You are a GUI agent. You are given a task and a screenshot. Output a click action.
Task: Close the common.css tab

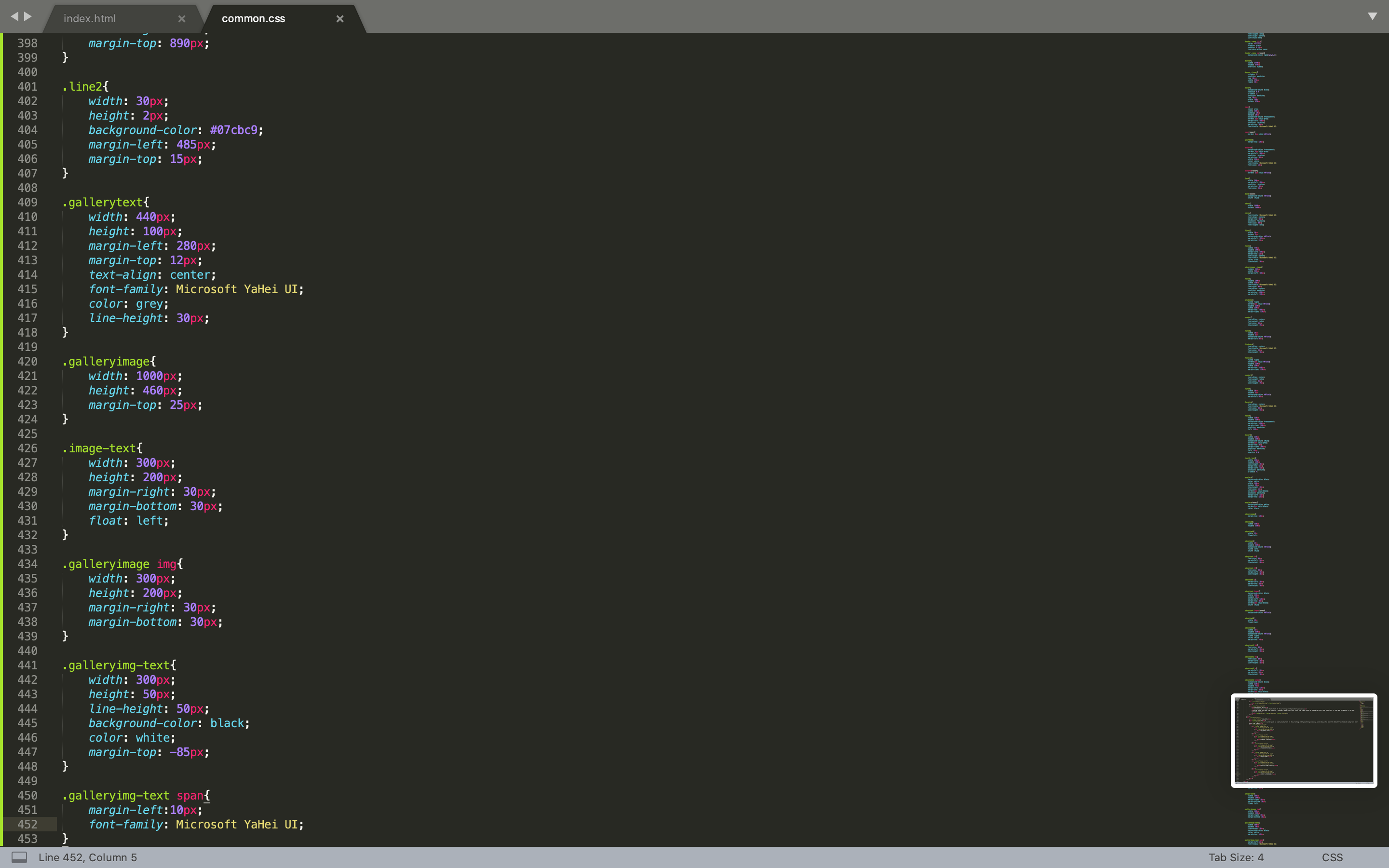coord(340,18)
